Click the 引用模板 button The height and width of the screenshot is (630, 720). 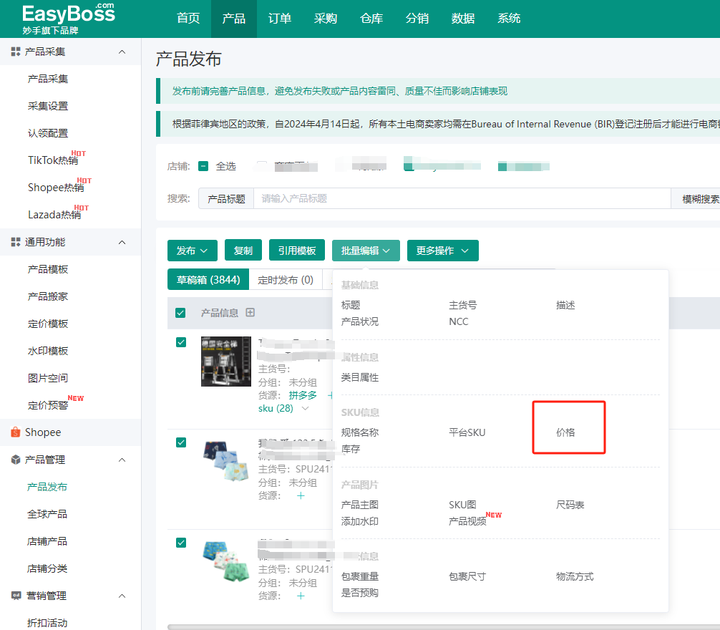pos(296,250)
